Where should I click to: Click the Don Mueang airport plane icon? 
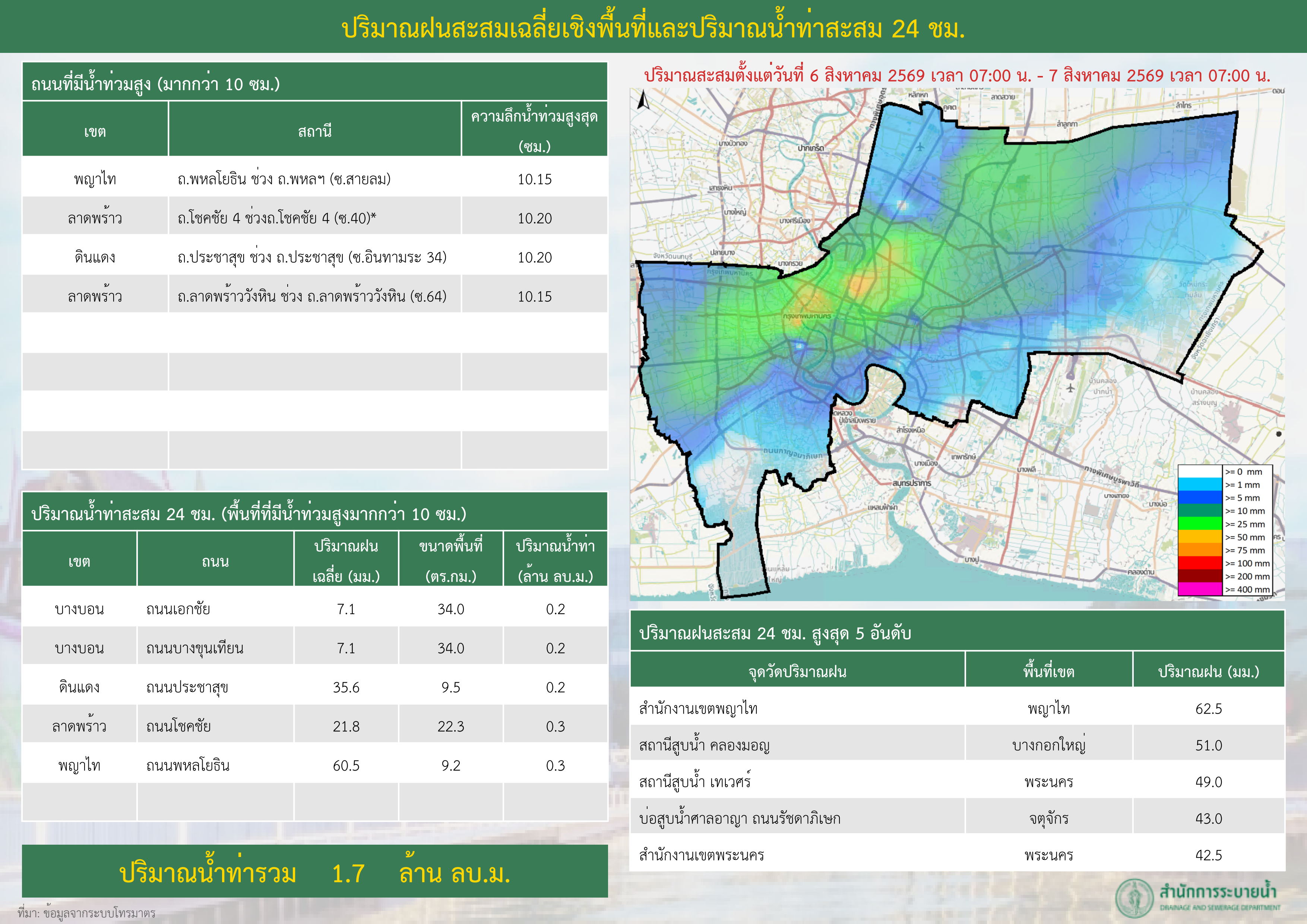[921, 147]
